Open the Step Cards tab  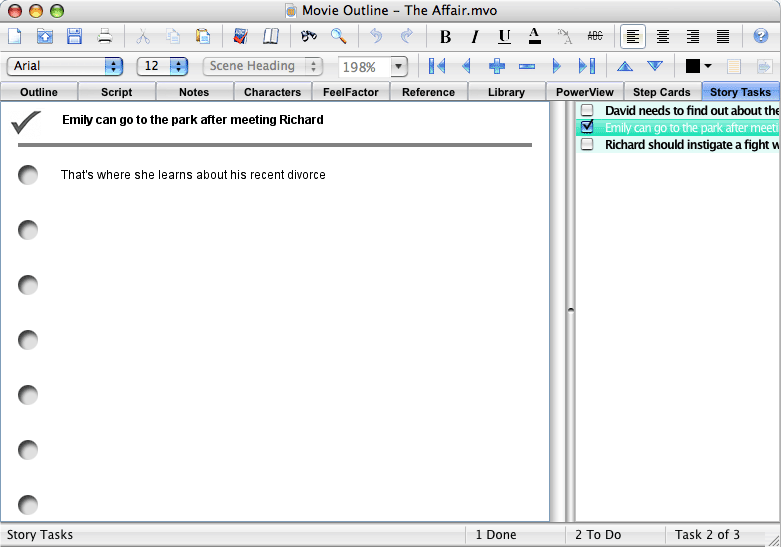pos(662,92)
